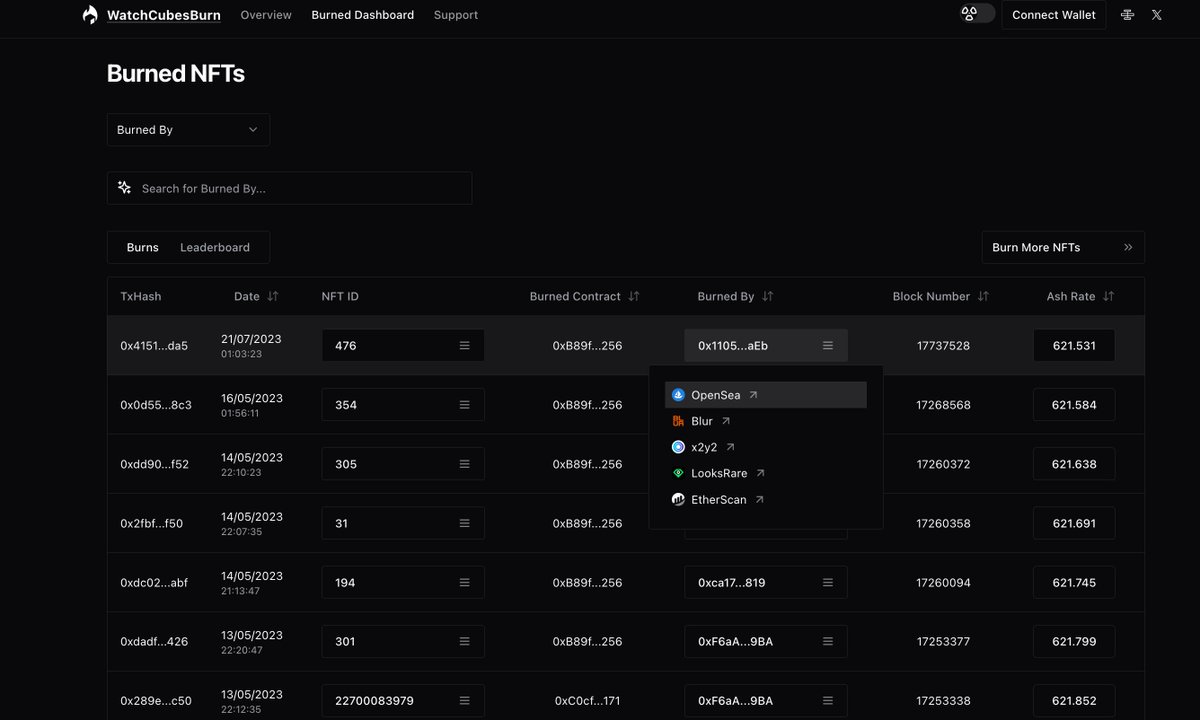Open menu icon for NFT ID 301

coord(464,642)
